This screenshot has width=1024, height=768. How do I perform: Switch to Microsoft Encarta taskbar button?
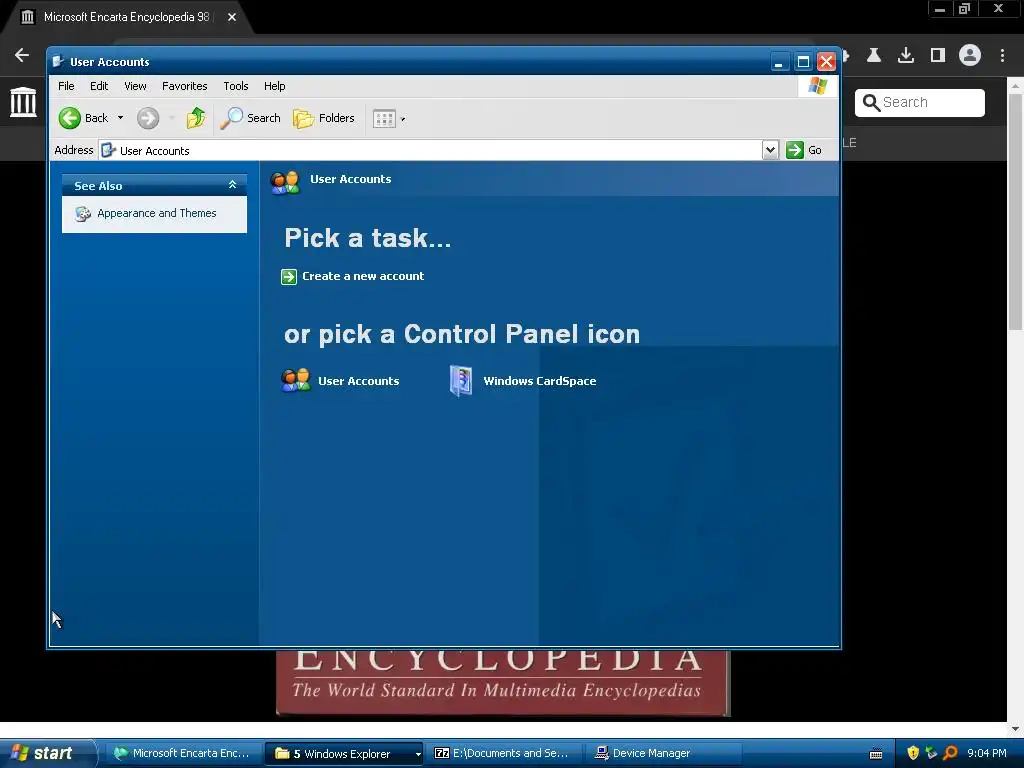[184, 753]
